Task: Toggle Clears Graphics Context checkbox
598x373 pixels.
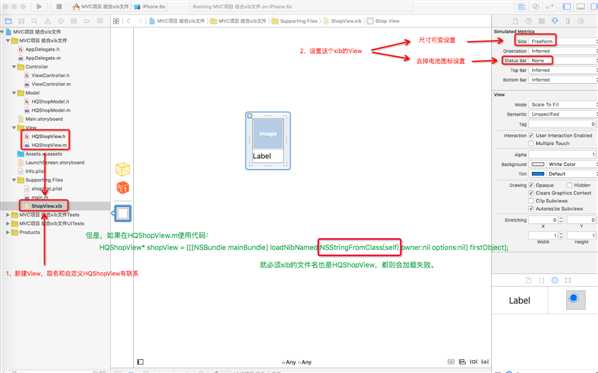Action: point(531,193)
